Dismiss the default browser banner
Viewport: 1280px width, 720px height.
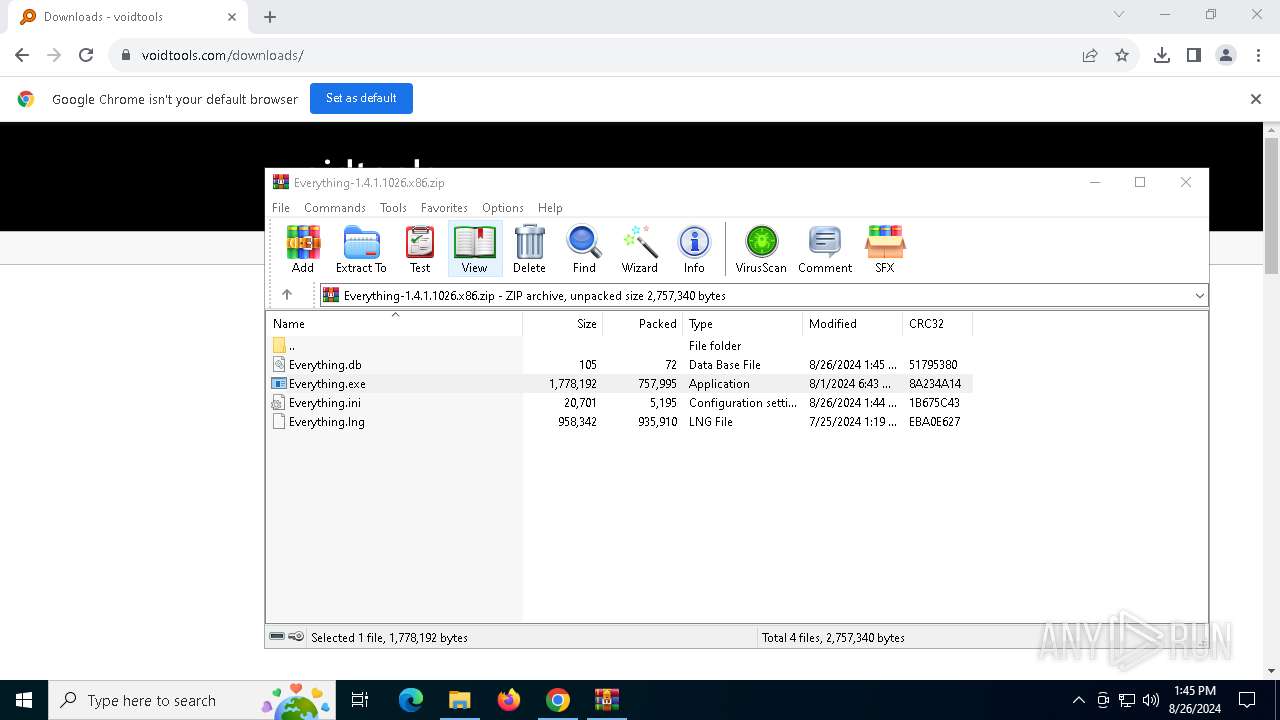pos(1256,99)
